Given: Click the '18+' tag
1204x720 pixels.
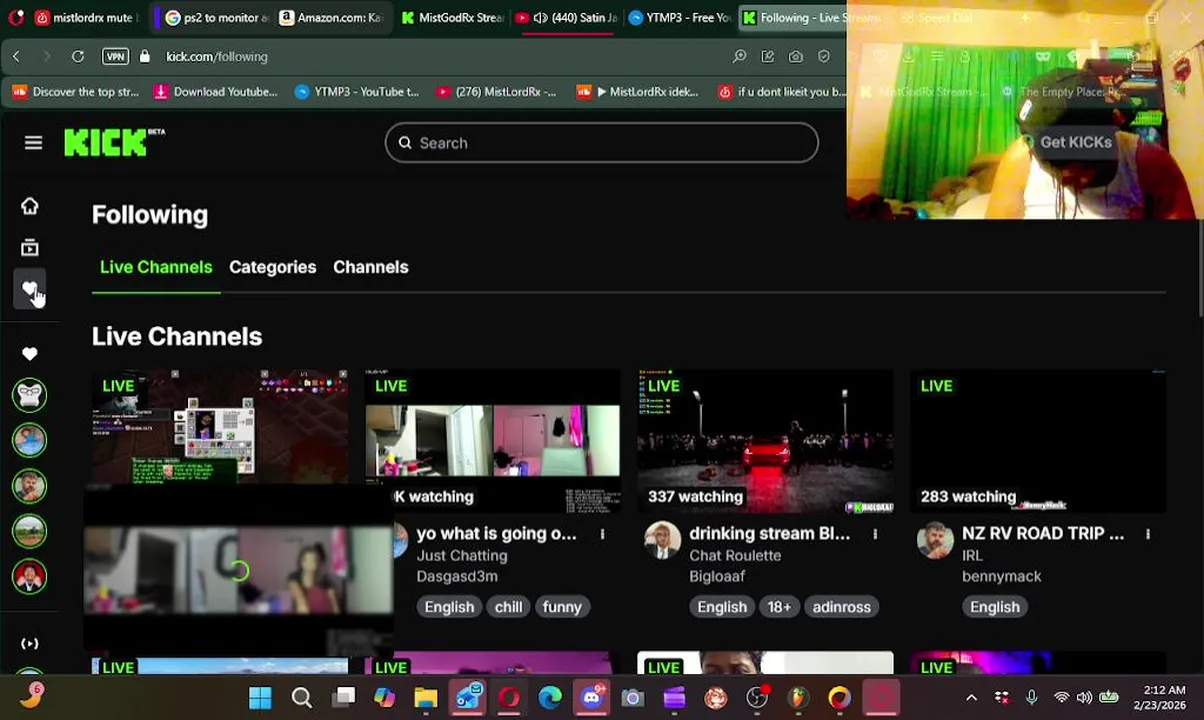Looking at the screenshot, I should click(779, 607).
